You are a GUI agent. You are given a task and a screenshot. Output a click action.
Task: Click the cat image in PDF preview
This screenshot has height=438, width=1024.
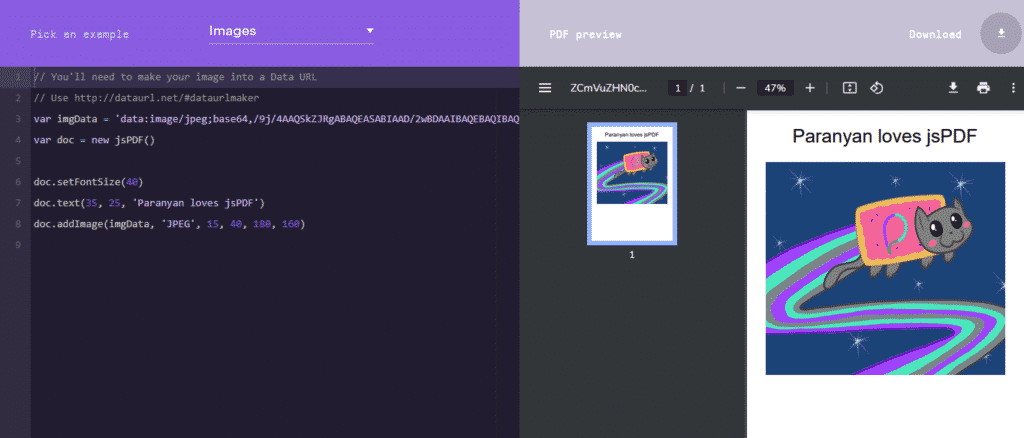[x=885, y=268]
